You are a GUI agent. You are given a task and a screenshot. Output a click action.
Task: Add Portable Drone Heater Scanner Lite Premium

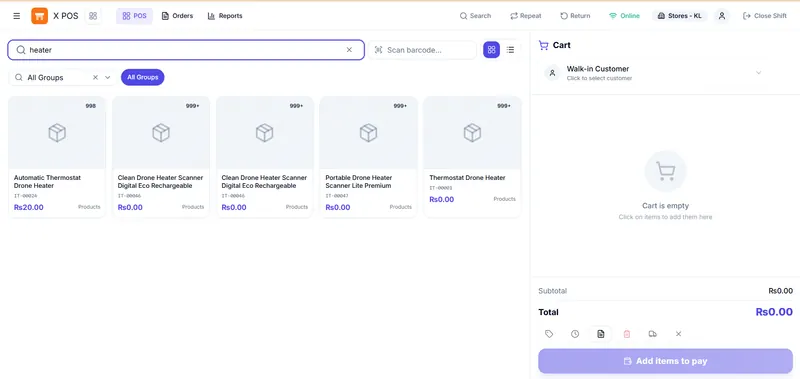tap(368, 157)
